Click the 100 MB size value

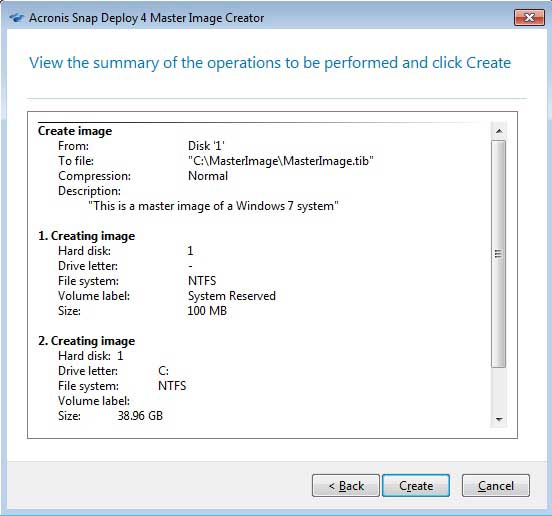[207, 311]
